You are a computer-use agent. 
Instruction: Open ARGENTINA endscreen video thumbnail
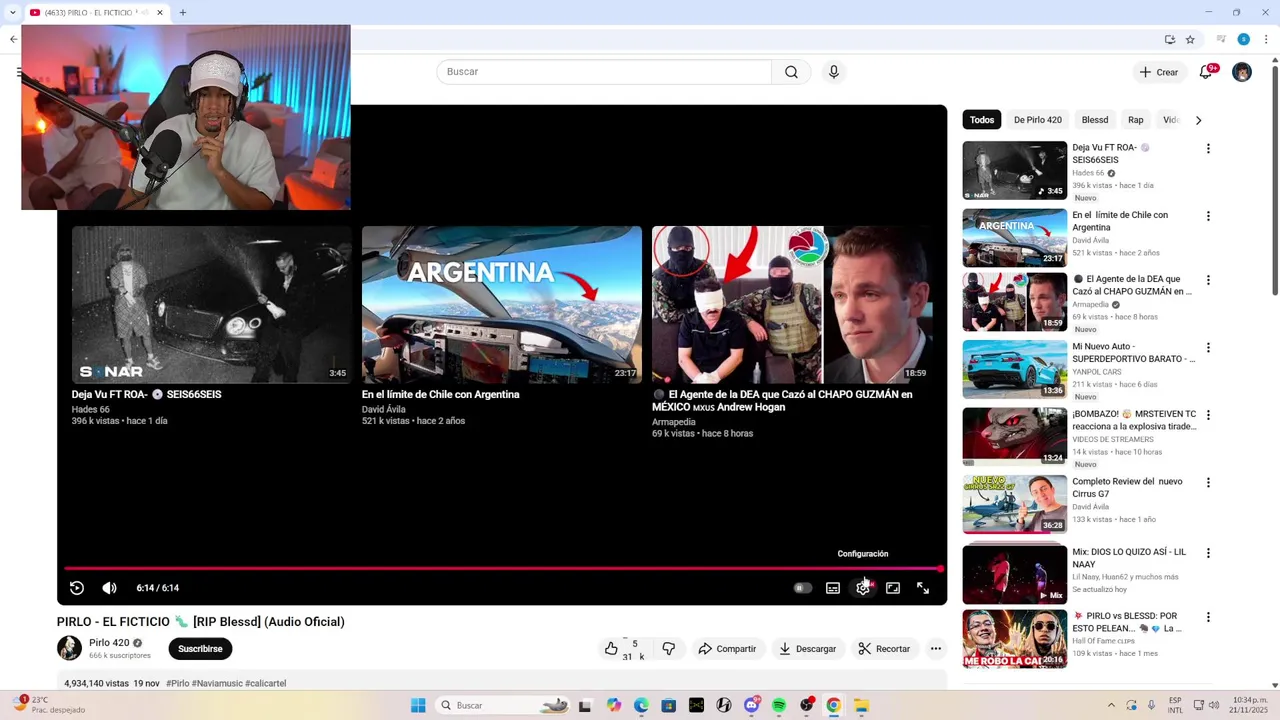pos(502,305)
